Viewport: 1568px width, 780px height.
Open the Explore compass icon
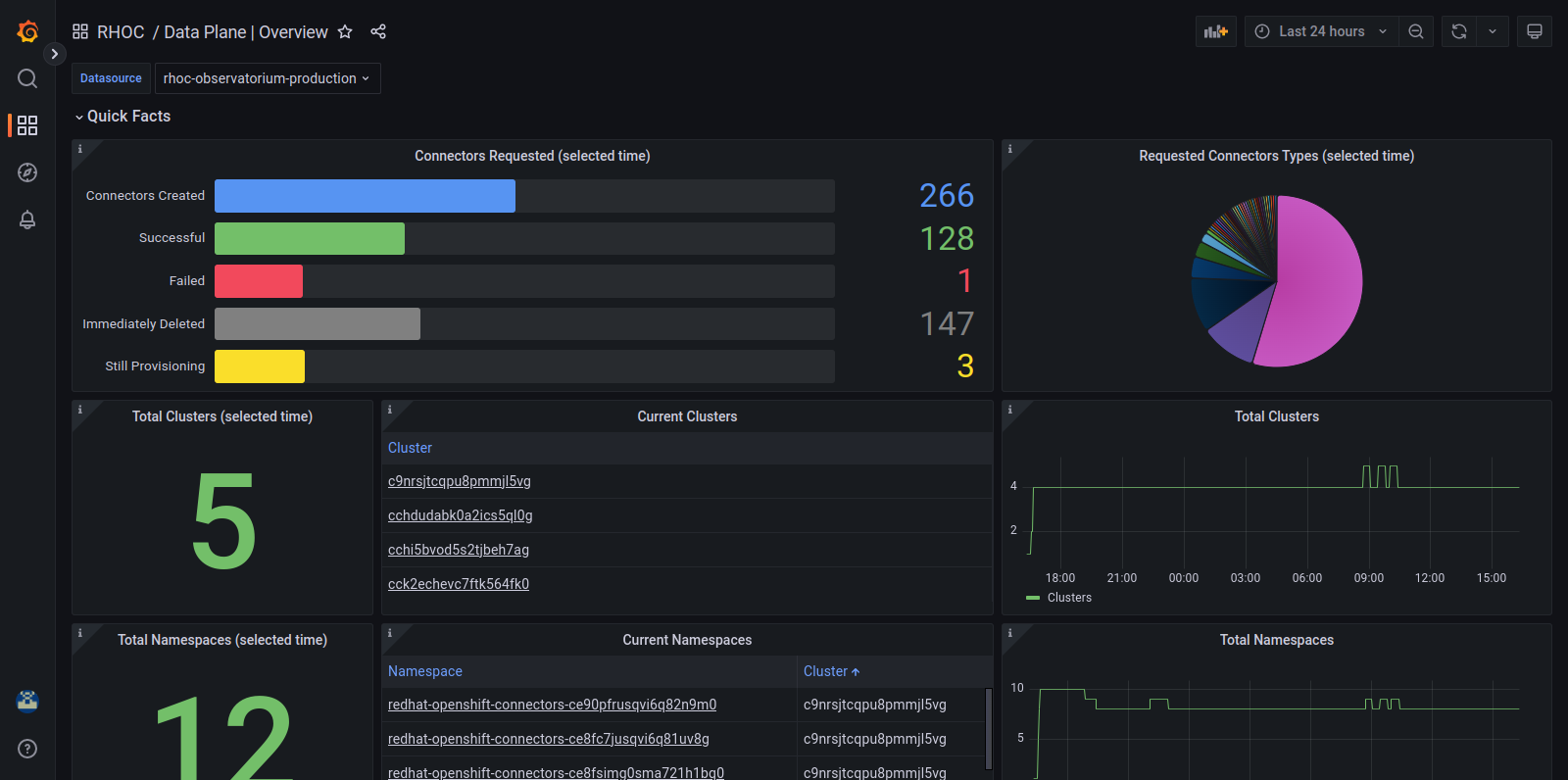pyautogui.click(x=27, y=172)
